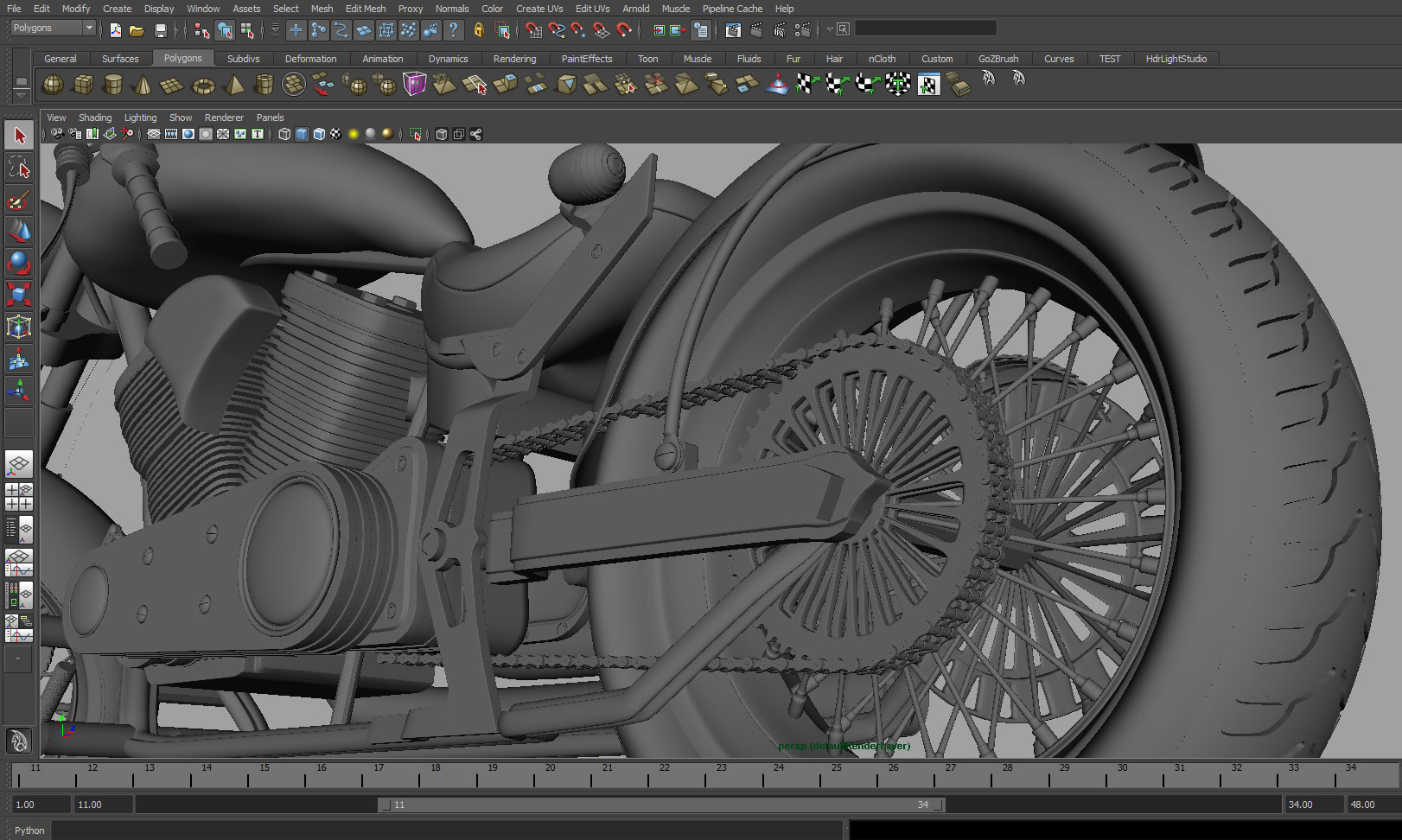Click the purple lattice cube shelf icon
Image resolution: width=1402 pixels, height=840 pixels.
pos(415,85)
